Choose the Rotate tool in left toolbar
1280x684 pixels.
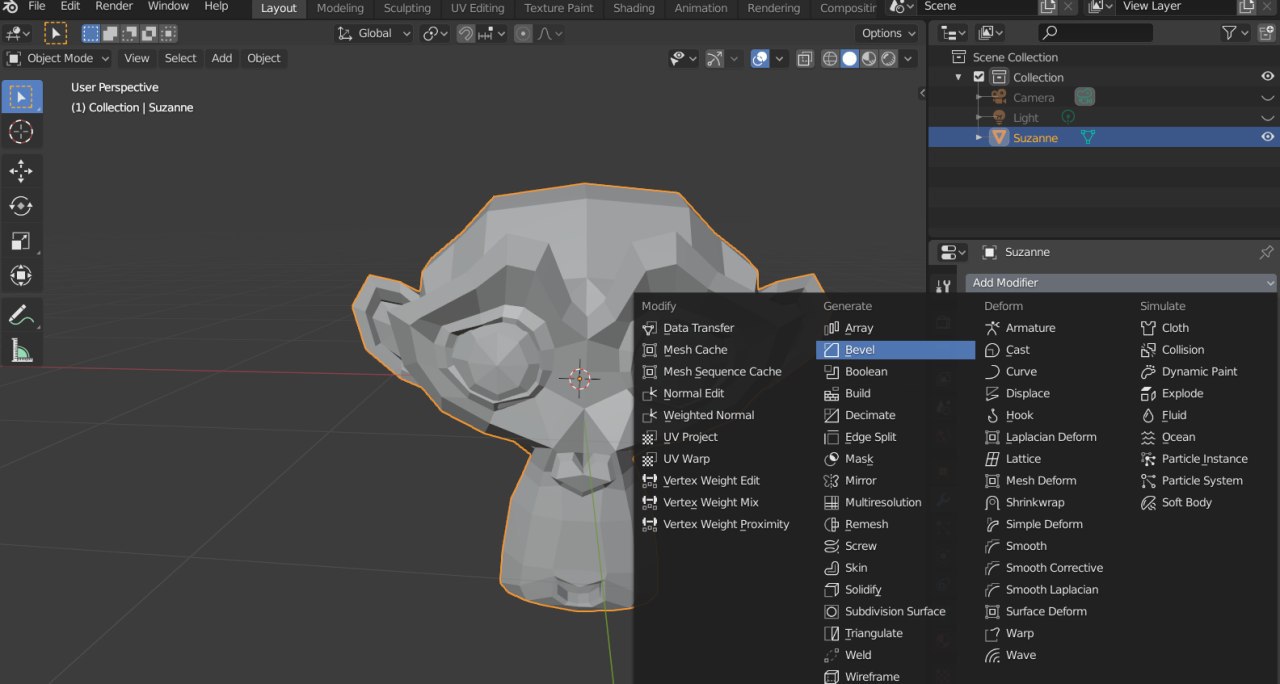tap(22, 206)
